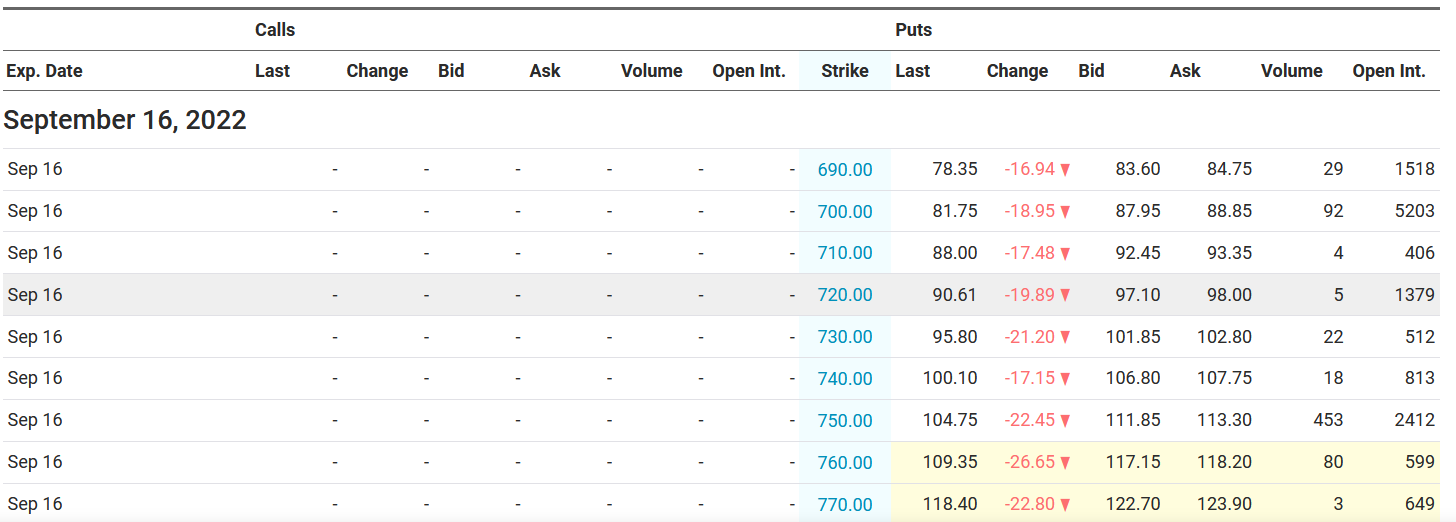Click the Strike column header
Image resolution: width=1456 pixels, height=522 pixels.
(845, 71)
